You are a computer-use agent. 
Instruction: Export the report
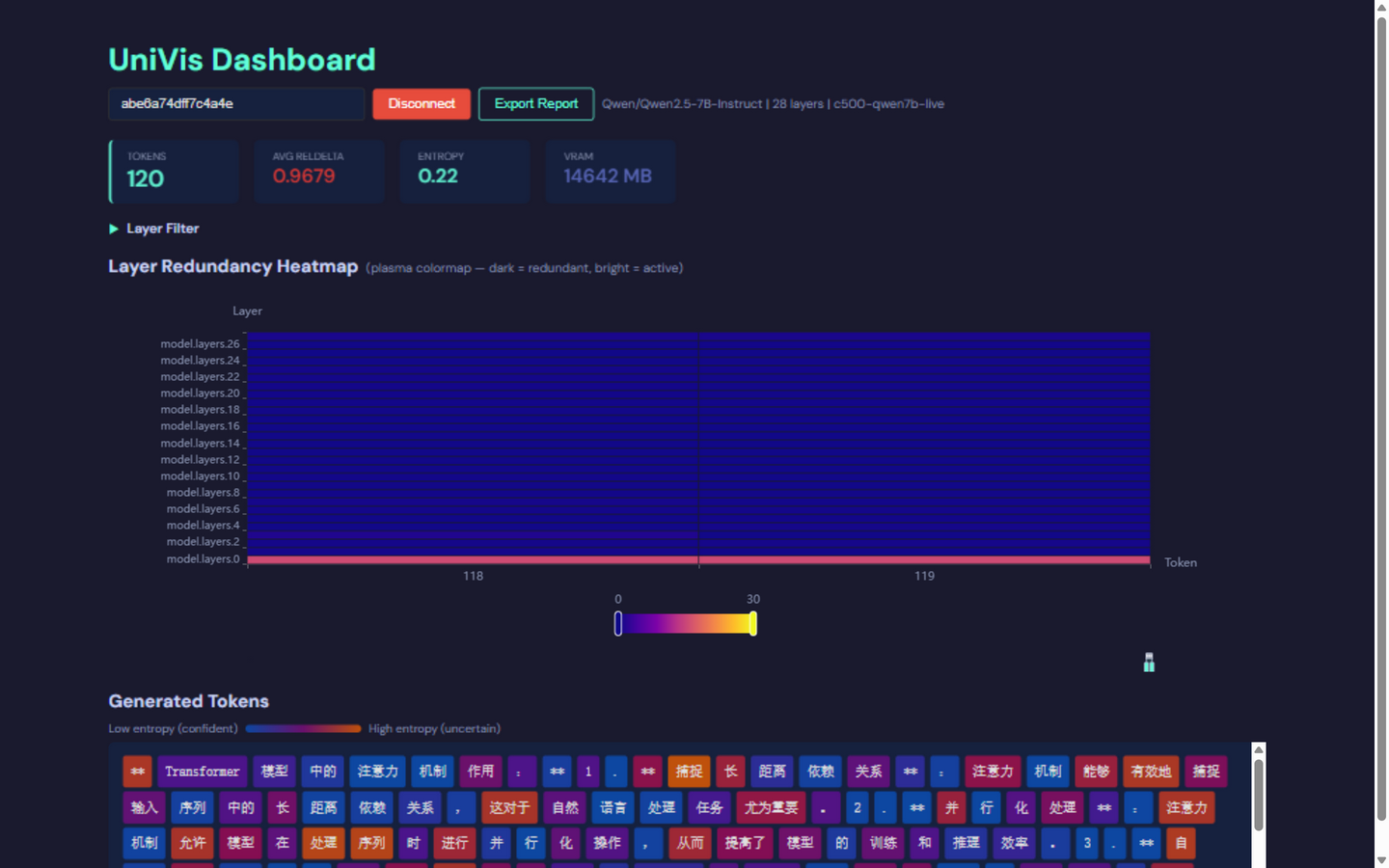point(536,104)
